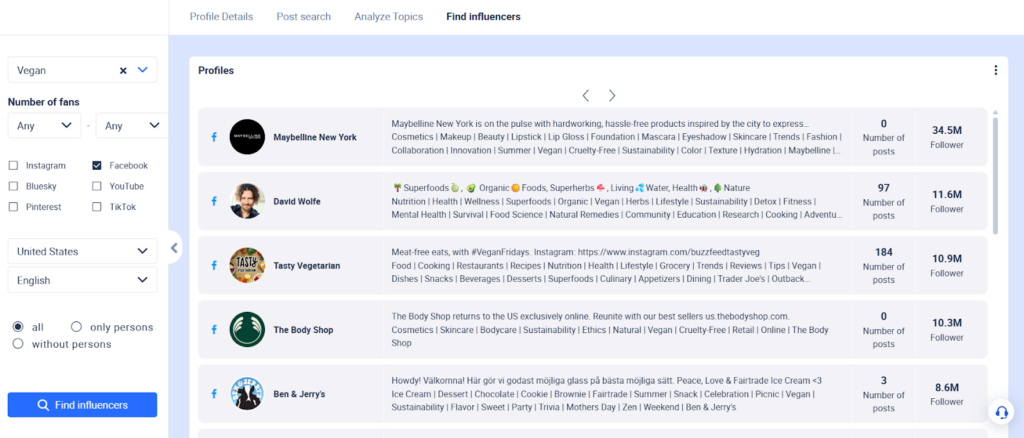Open the support chat headset icon

[999, 412]
